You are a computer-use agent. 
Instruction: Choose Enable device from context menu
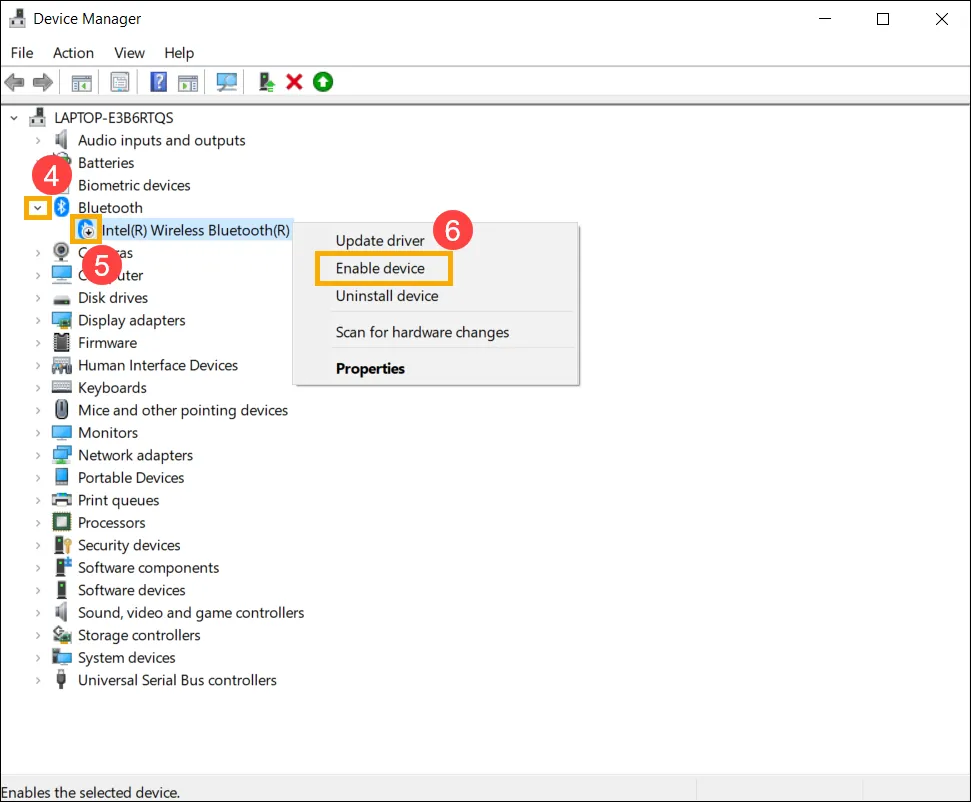[x=380, y=268]
